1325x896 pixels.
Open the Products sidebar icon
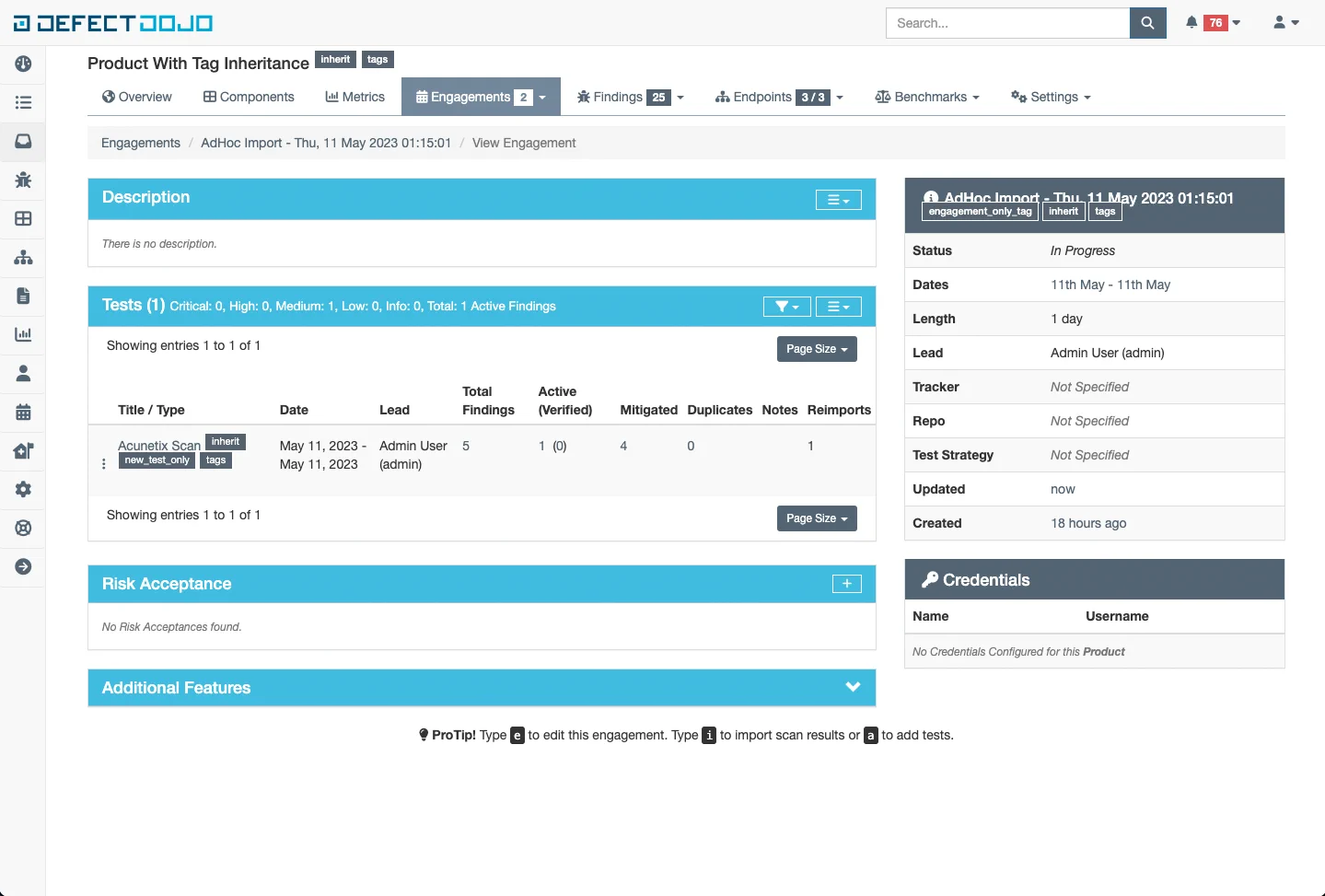click(23, 142)
